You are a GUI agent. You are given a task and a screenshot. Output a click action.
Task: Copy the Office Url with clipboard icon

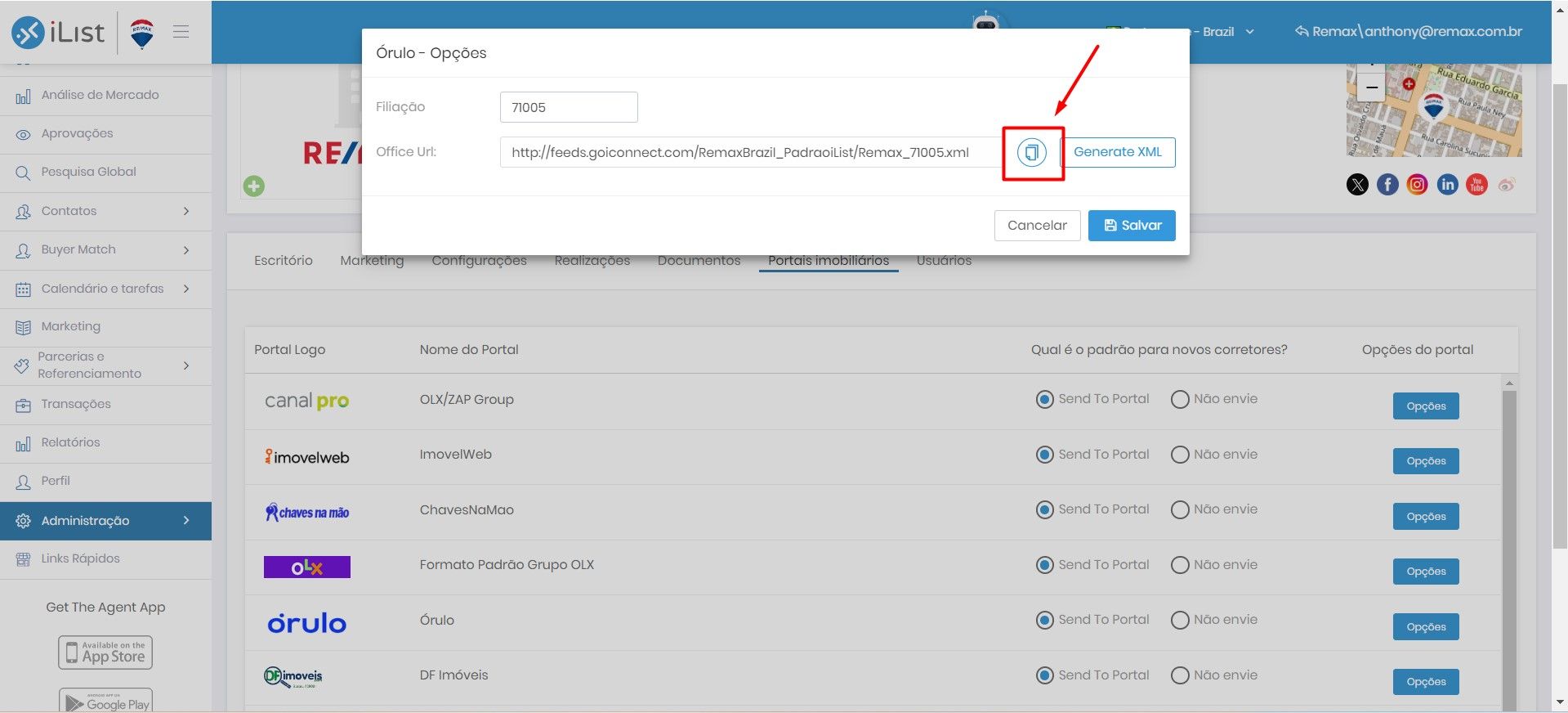pyautogui.click(x=1032, y=152)
